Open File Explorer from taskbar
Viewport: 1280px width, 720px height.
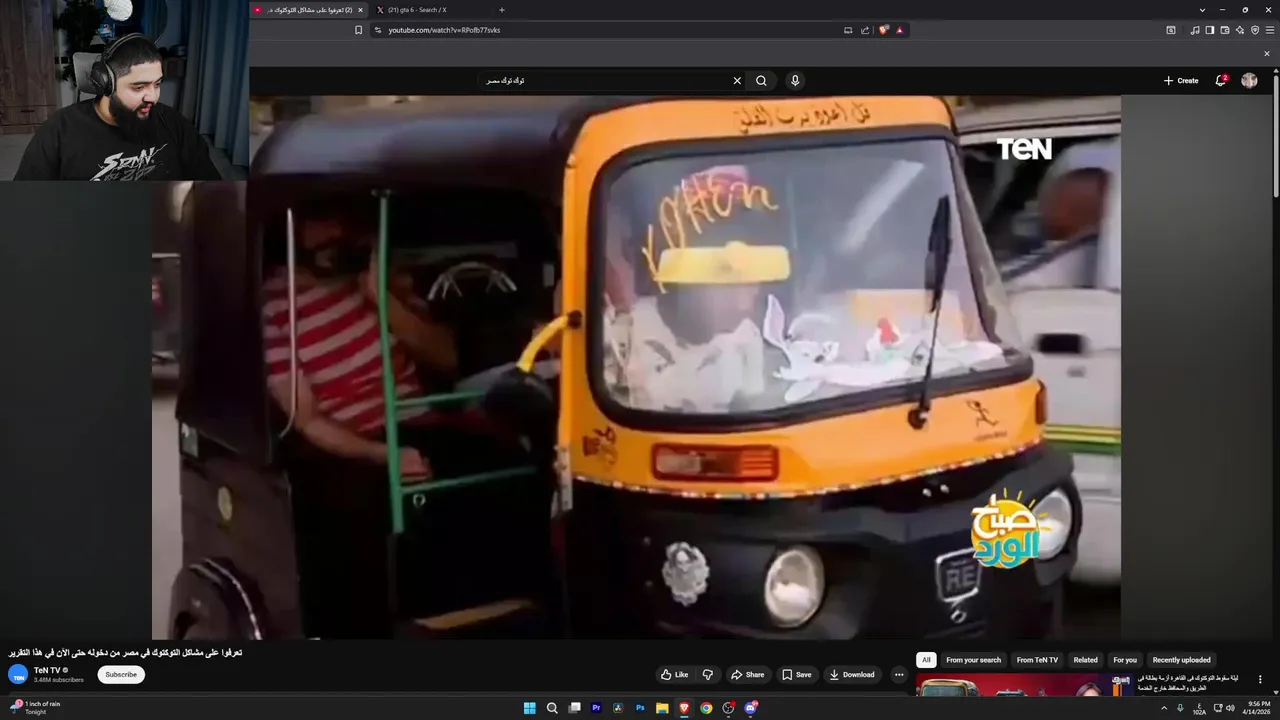662,708
